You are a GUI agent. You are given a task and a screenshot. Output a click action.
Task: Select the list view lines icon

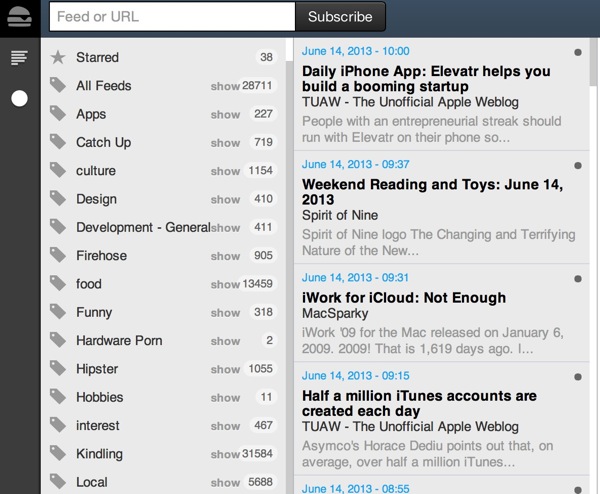pos(19,58)
